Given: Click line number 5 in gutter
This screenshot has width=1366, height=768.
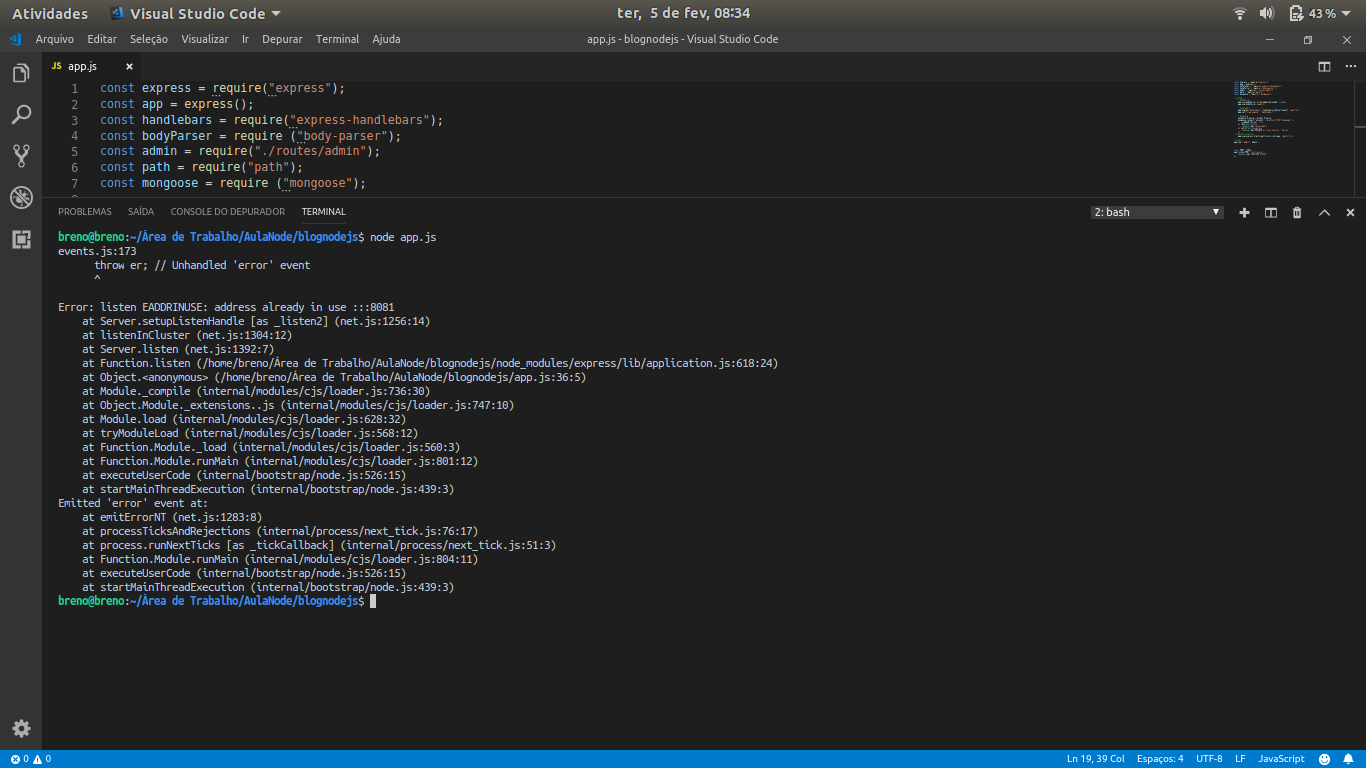Looking at the screenshot, I should [x=74, y=151].
